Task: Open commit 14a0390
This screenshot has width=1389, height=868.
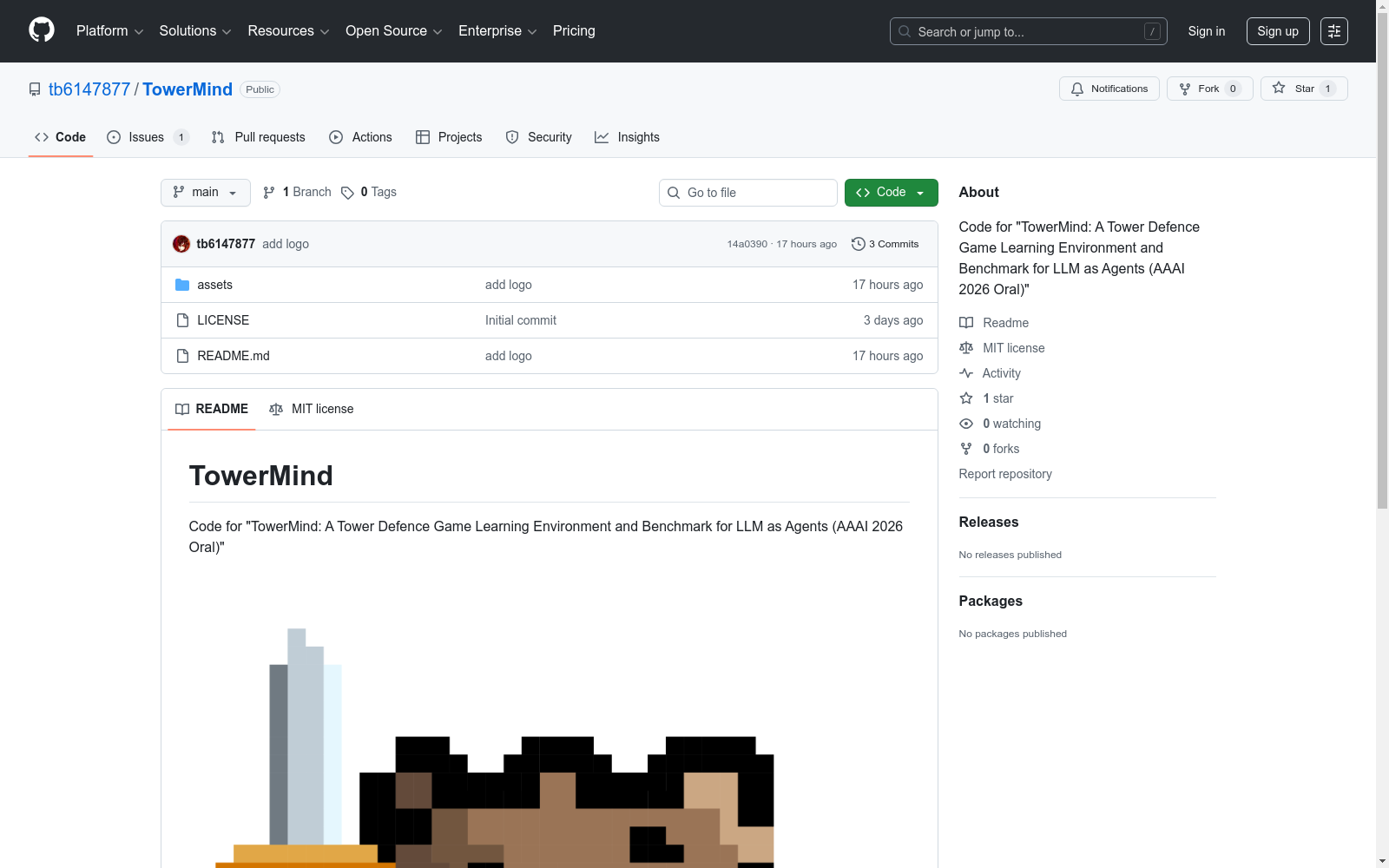Action: [x=747, y=244]
